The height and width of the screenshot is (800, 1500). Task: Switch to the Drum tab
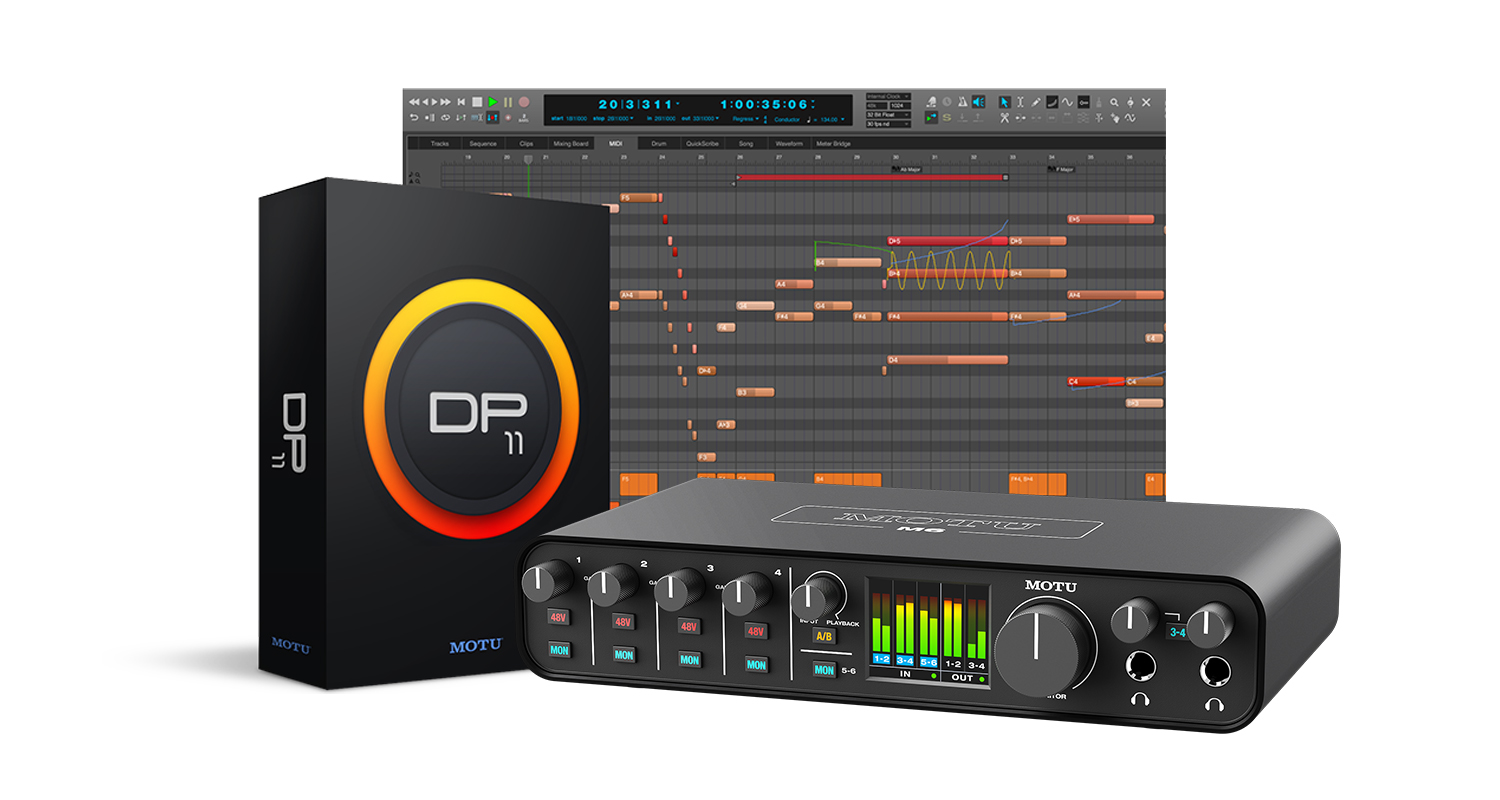pos(659,144)
